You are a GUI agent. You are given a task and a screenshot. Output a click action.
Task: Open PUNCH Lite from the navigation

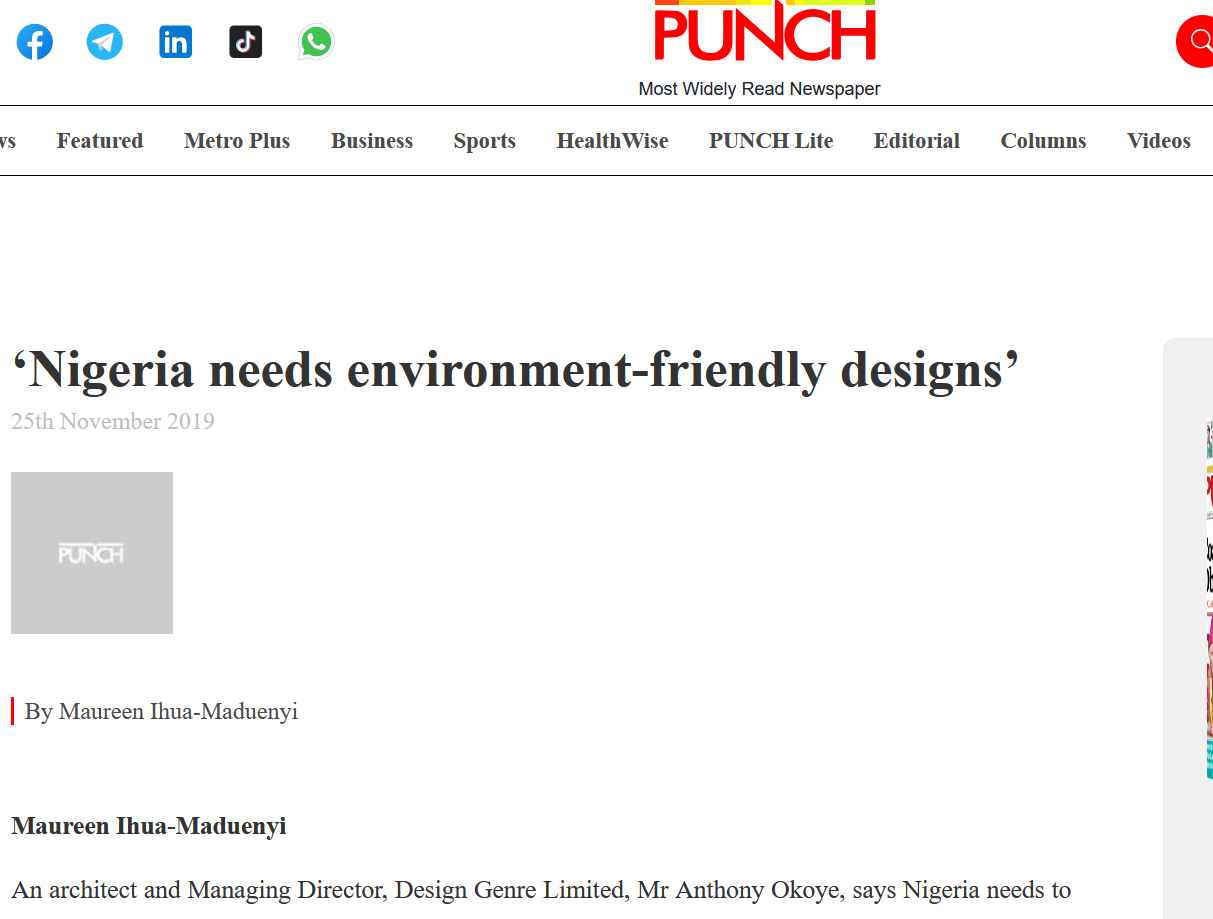pos(771,141)
